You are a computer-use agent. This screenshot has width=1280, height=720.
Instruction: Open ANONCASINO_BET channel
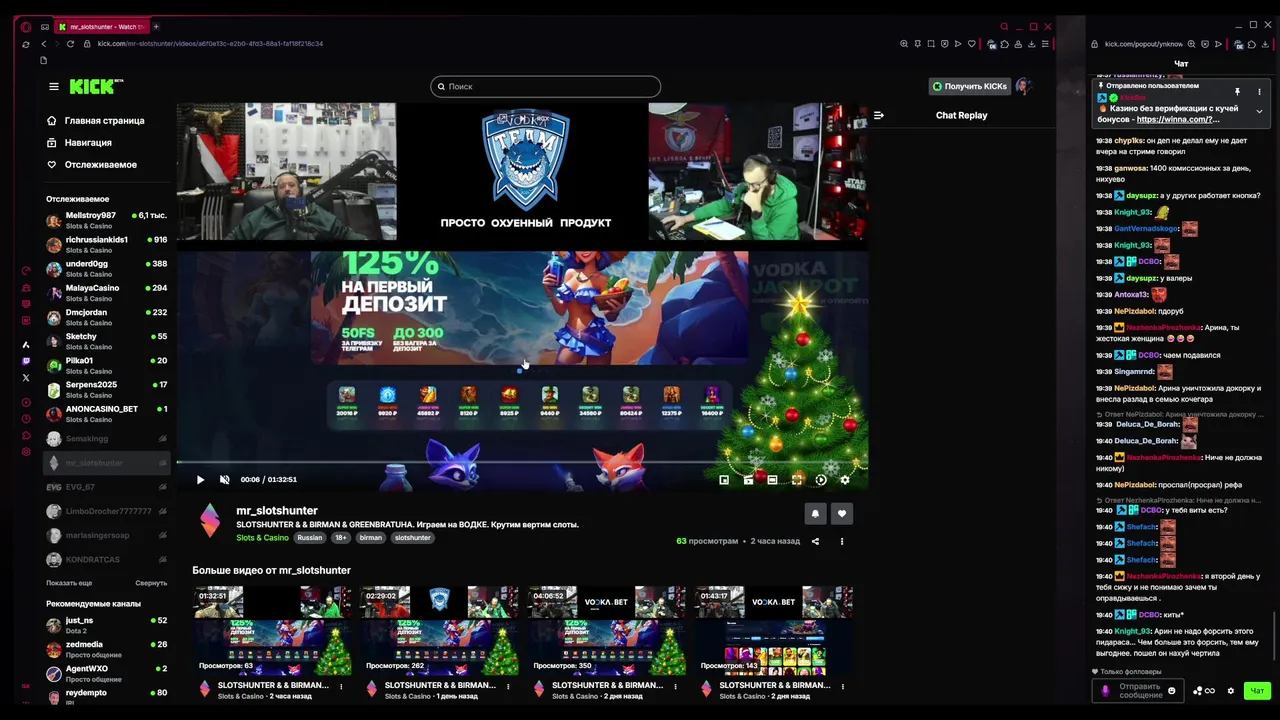point(107,413)
